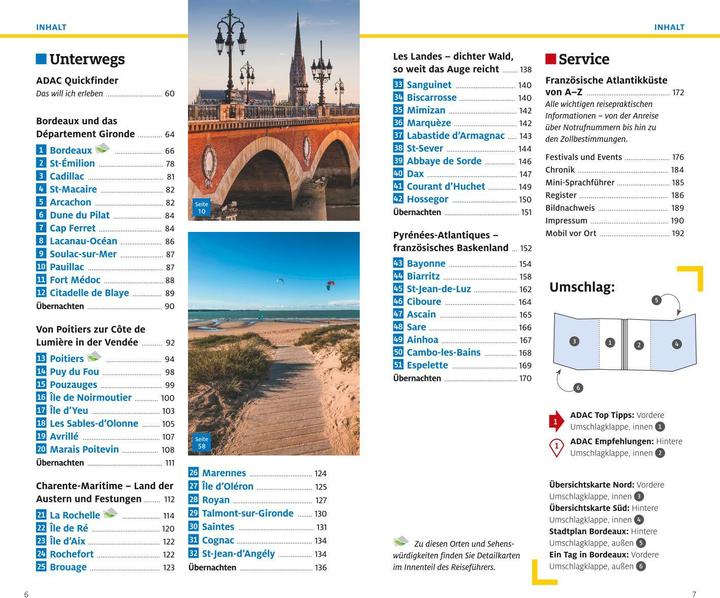Open the Bordeaux bridge photograph
This screenshot has height=598, width=720.
(x=274, y=110)
